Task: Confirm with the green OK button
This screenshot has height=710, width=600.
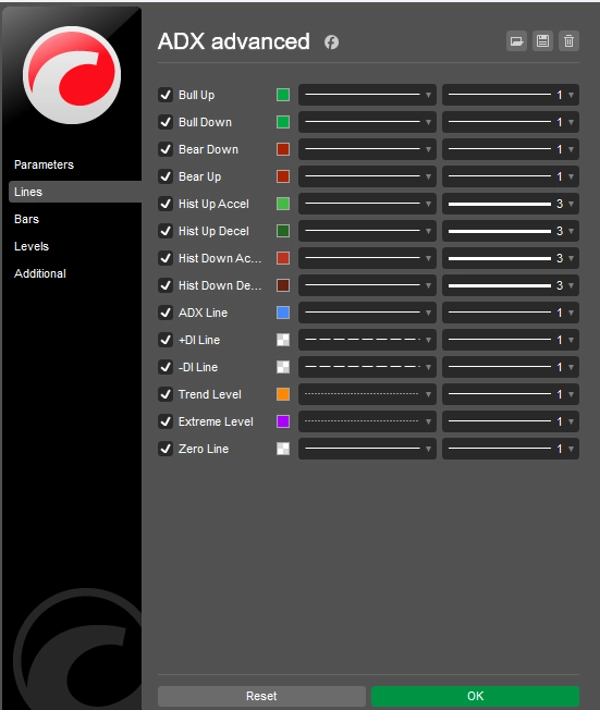Action: point(475,696)
